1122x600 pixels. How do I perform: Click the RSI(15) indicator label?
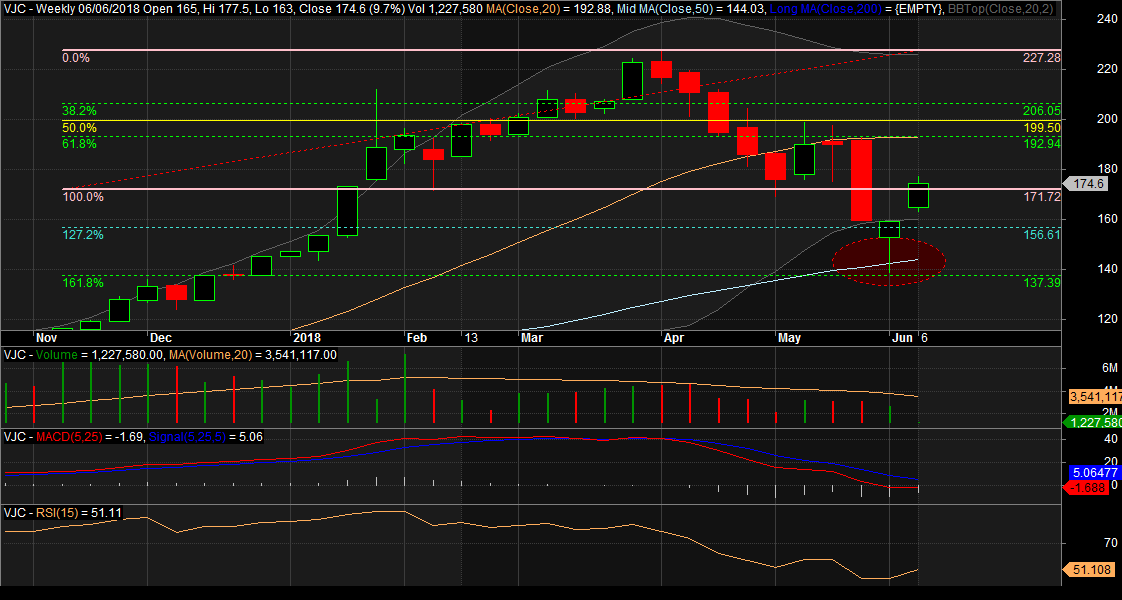click(x=62, y=513)
